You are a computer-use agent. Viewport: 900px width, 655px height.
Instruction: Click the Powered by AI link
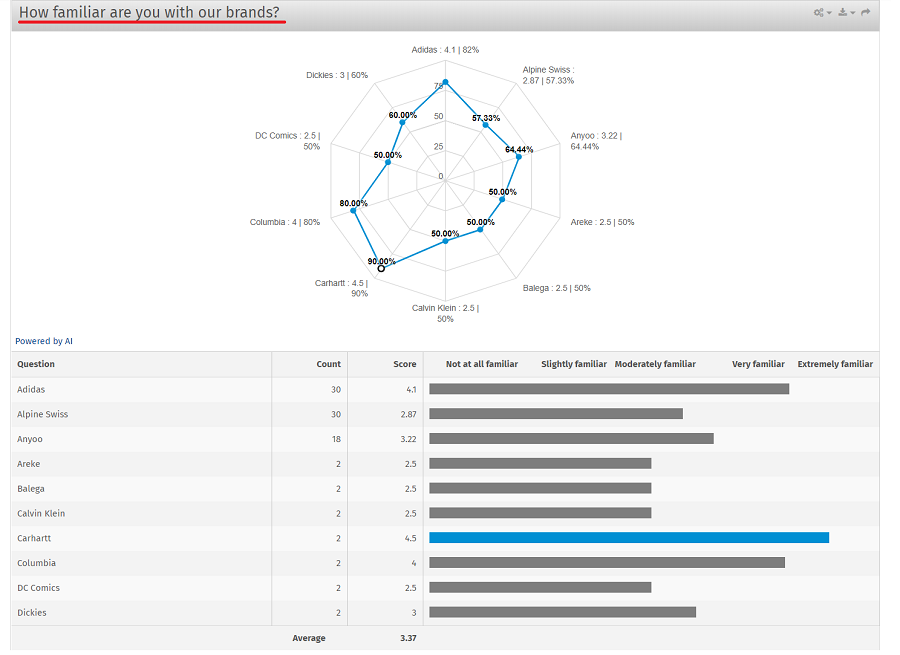pos(44,341)
